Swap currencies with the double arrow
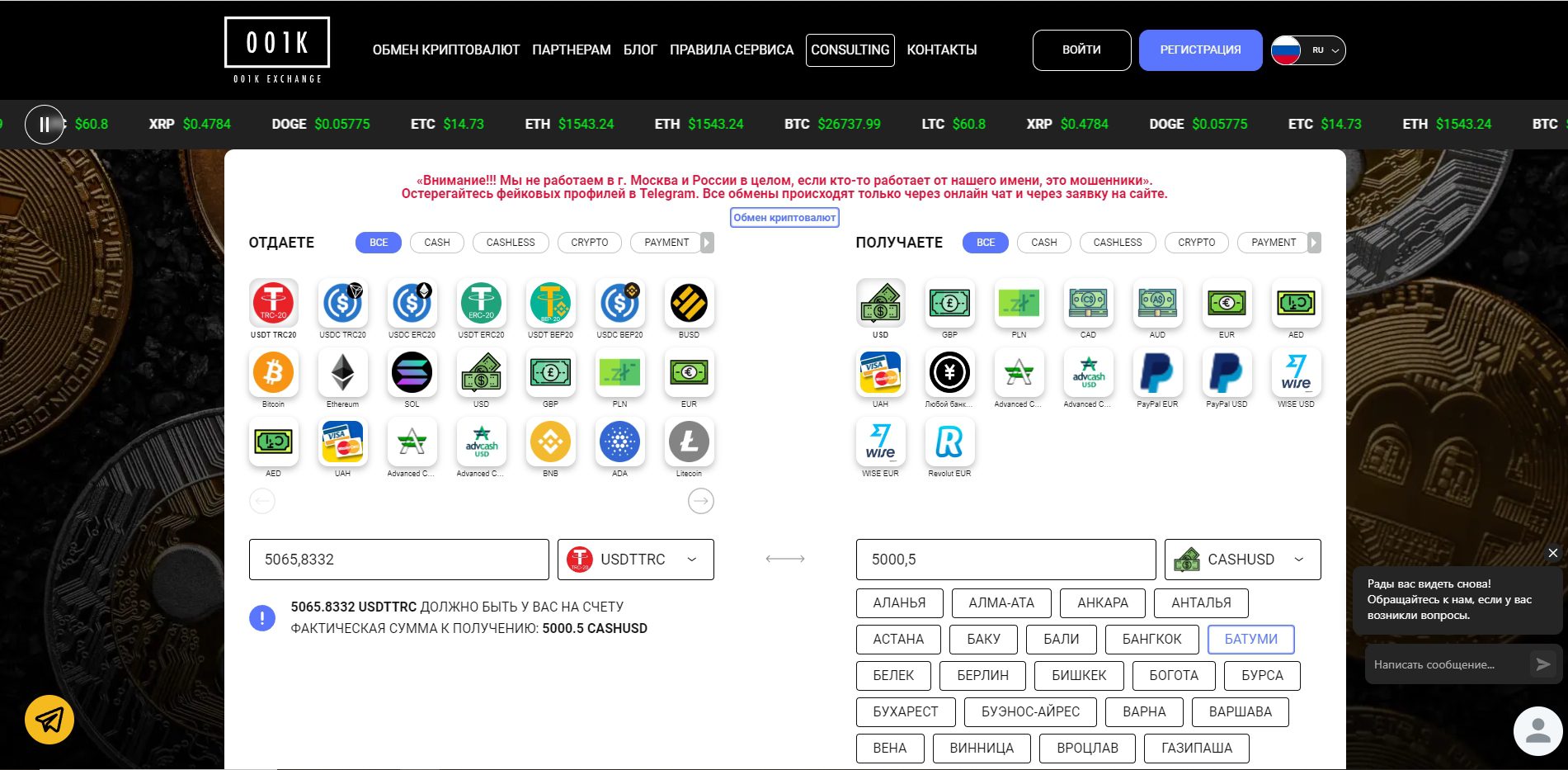This screenshot has width=1568, height=770. coord(785,560)
